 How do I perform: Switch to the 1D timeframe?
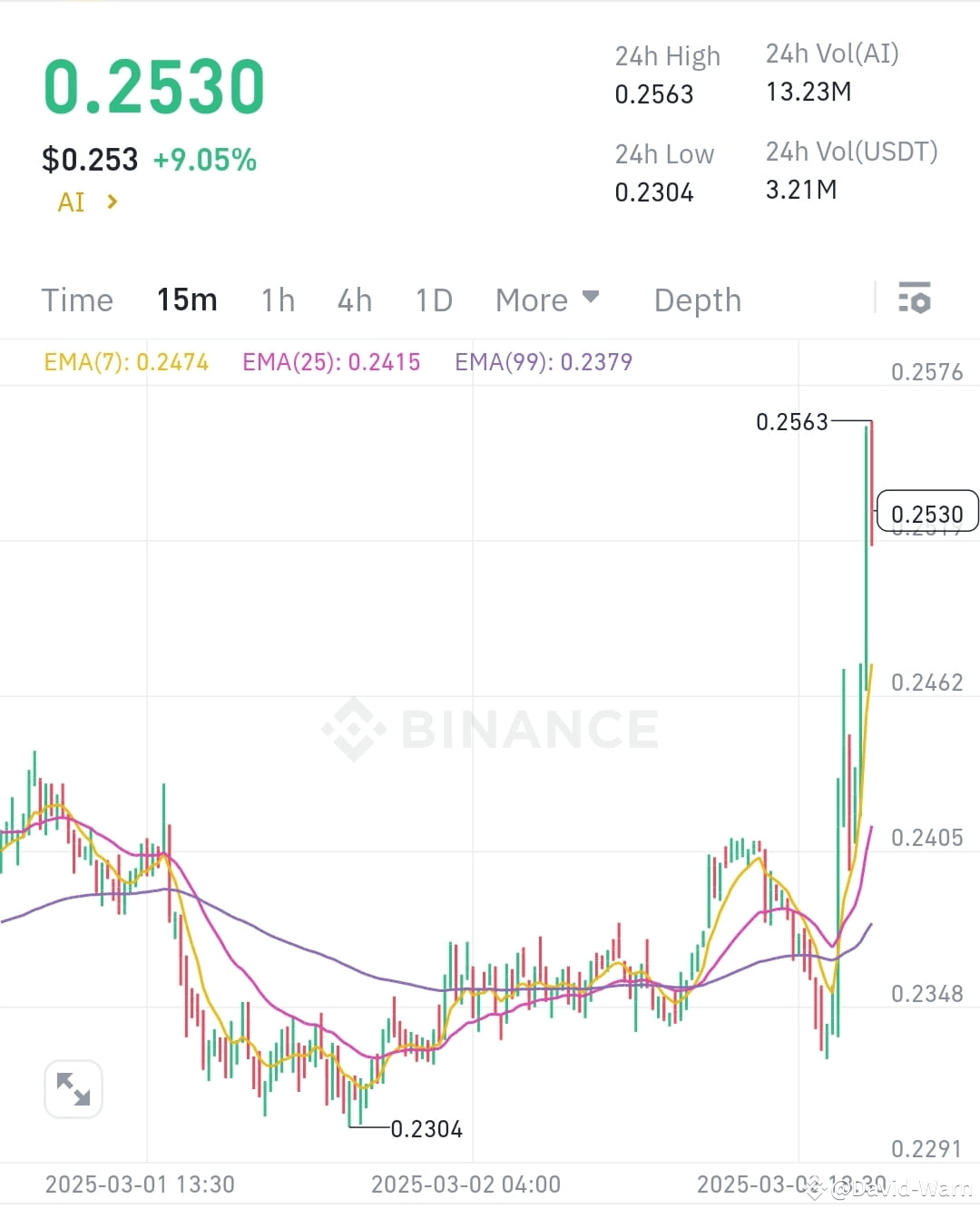pos(433,300)
